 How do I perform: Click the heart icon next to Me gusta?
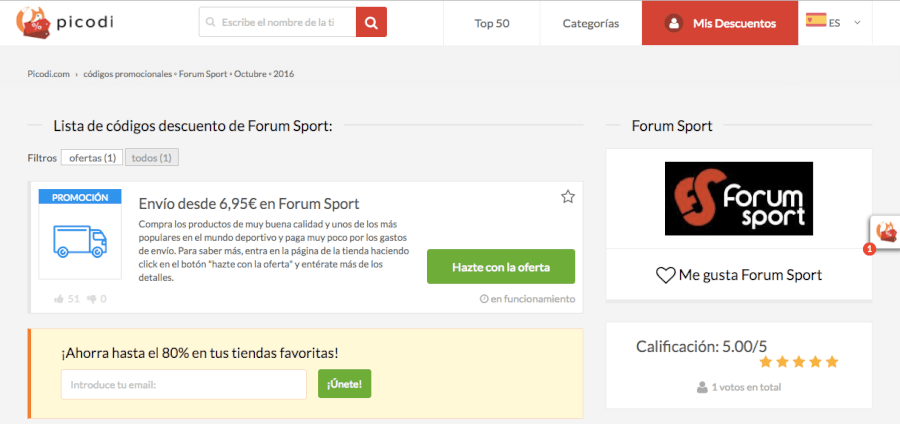coord(665,275)
